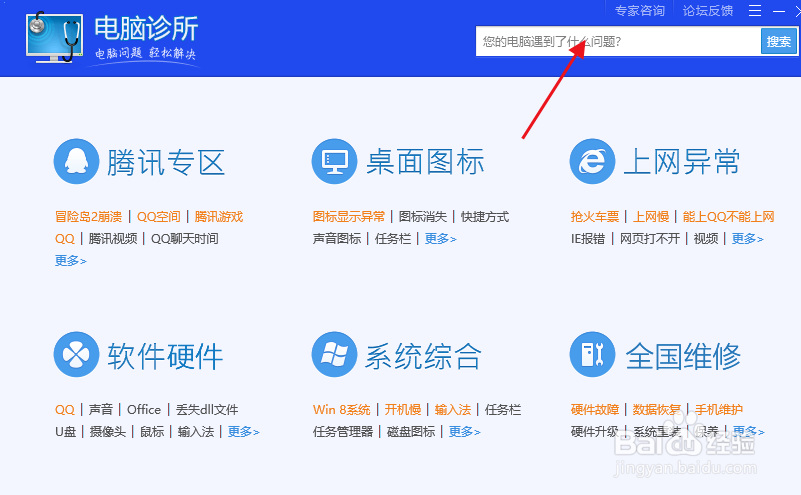
Task: Select the Office link
Action: click(x=144, y=410)
